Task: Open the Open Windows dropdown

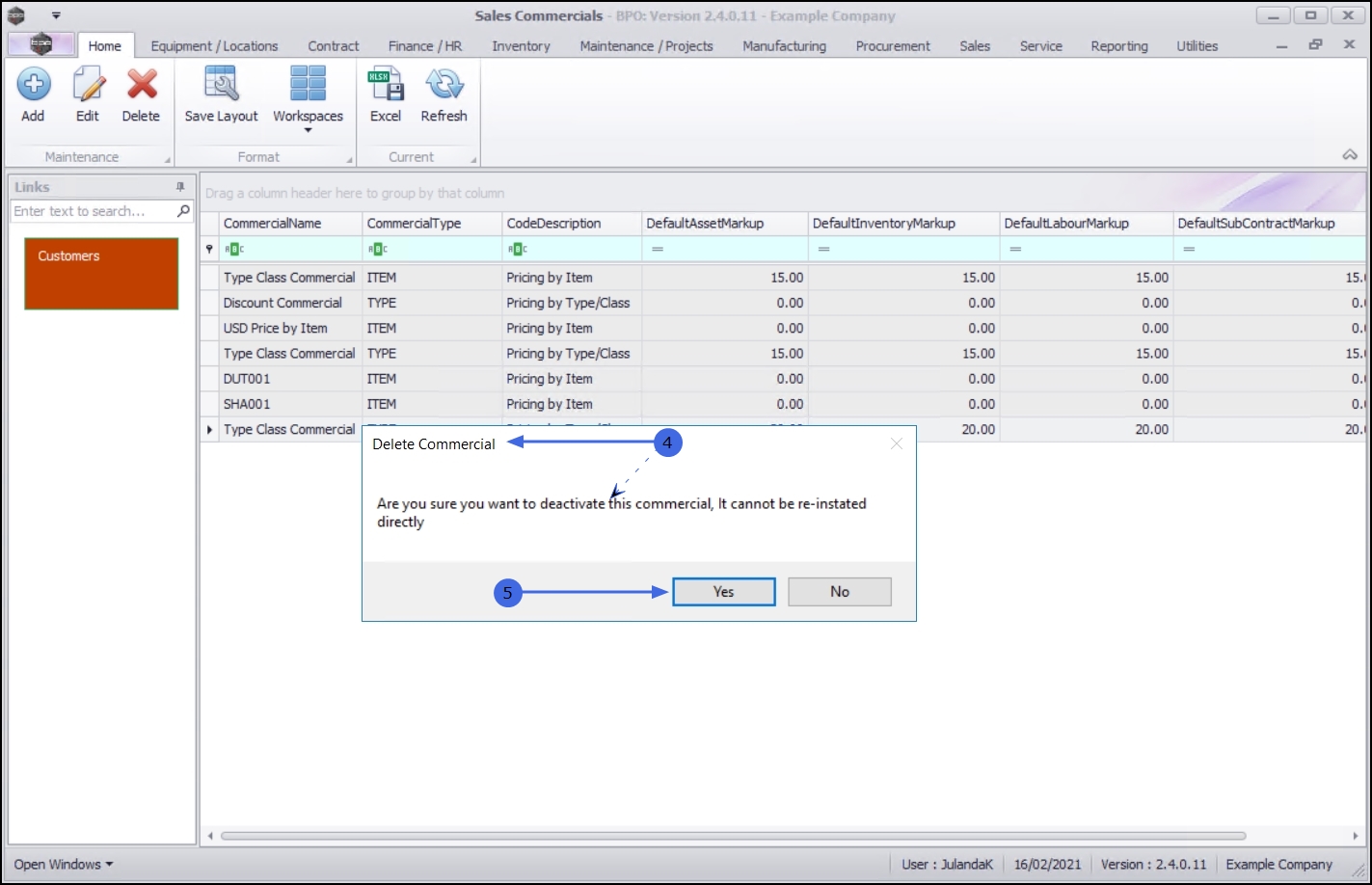Action: pos(64,864)
